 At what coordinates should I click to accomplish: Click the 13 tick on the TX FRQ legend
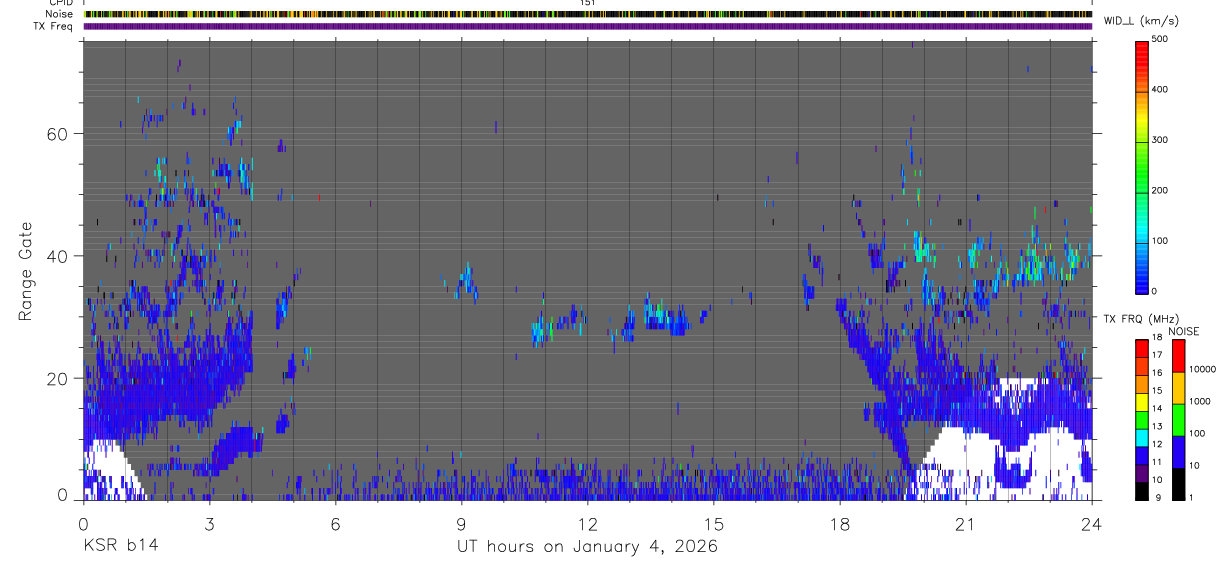(x=1157, y=426)
